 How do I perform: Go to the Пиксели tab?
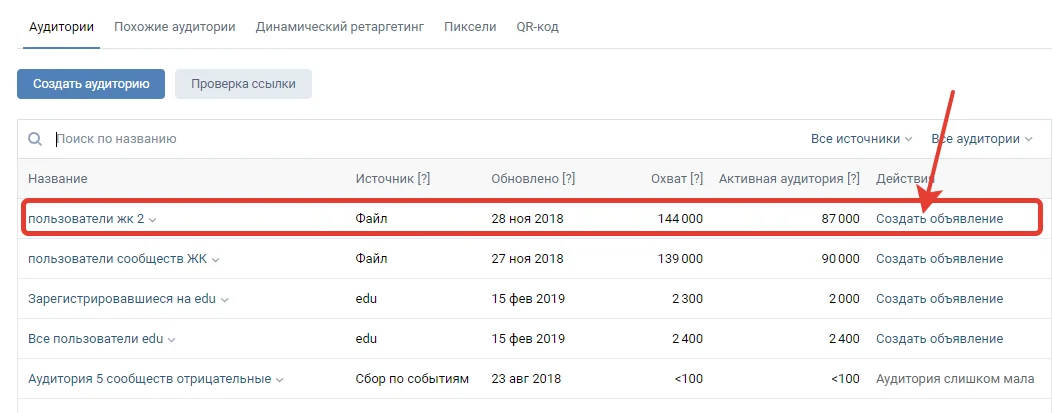pos(470,28)
